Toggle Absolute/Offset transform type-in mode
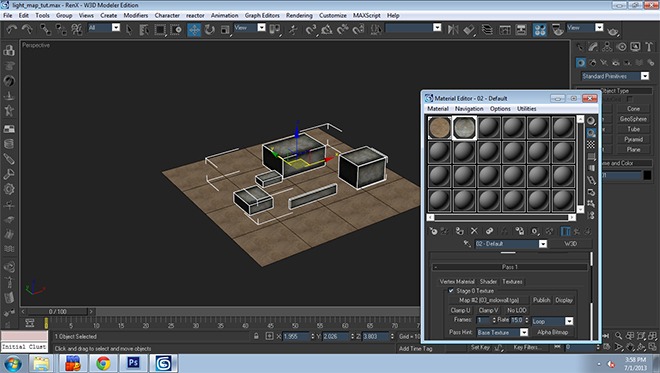Image resolution: width=660 pixels, height=373 pixels. point(269,336)
